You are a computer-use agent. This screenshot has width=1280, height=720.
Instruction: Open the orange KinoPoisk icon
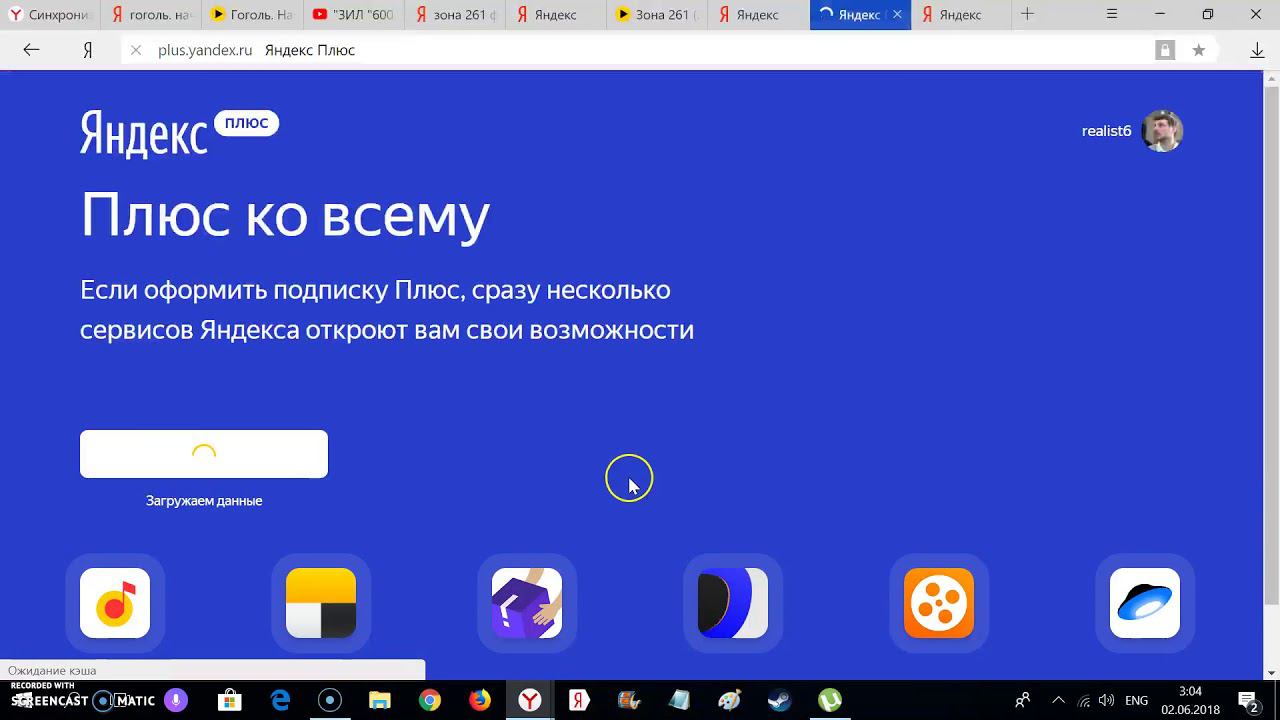click(x=939, y=603)
